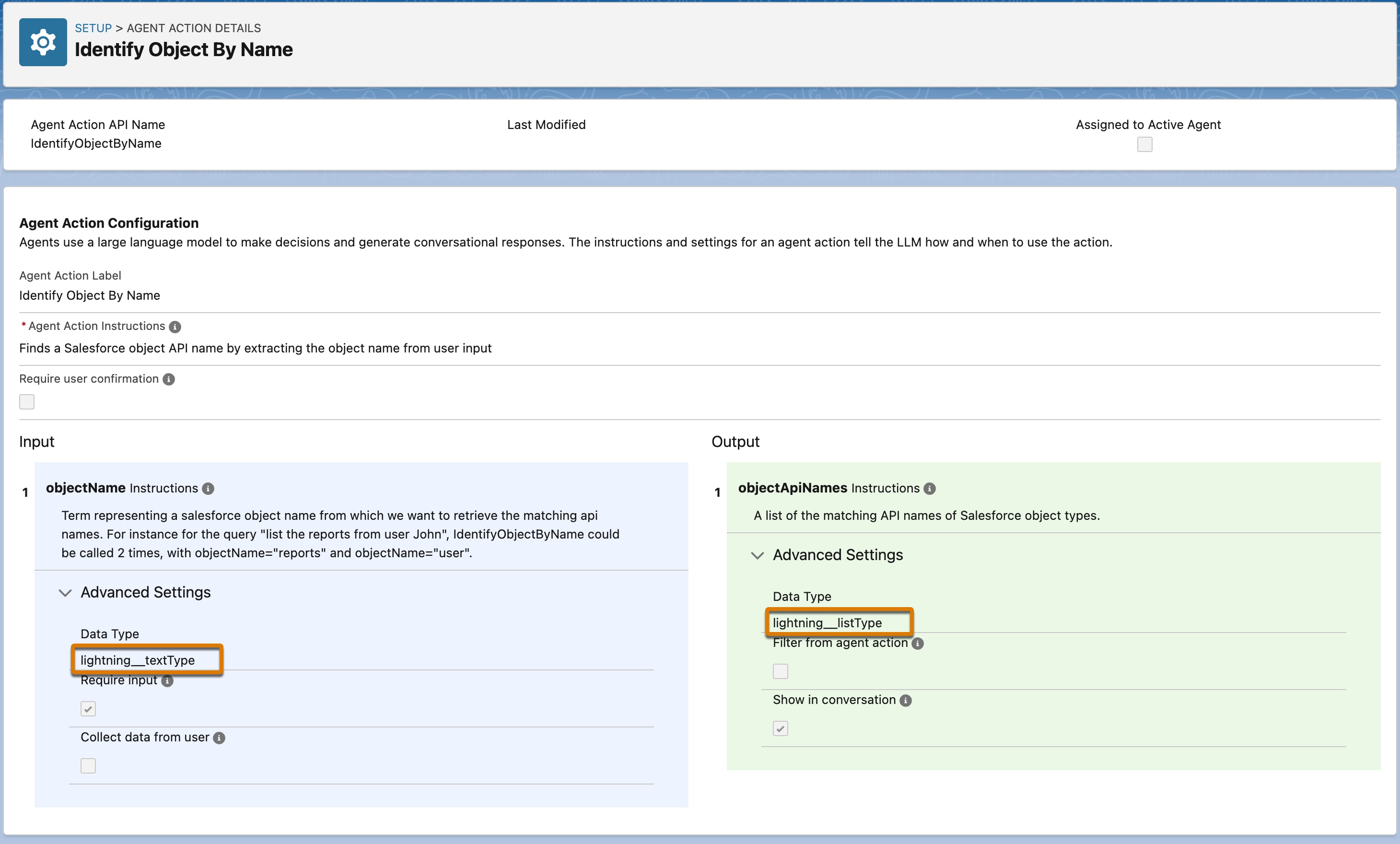Open the SETUP breadcrumb link
Image resolution: width=1400 pixels, height=844 pixels.
[x=93, y=28]
